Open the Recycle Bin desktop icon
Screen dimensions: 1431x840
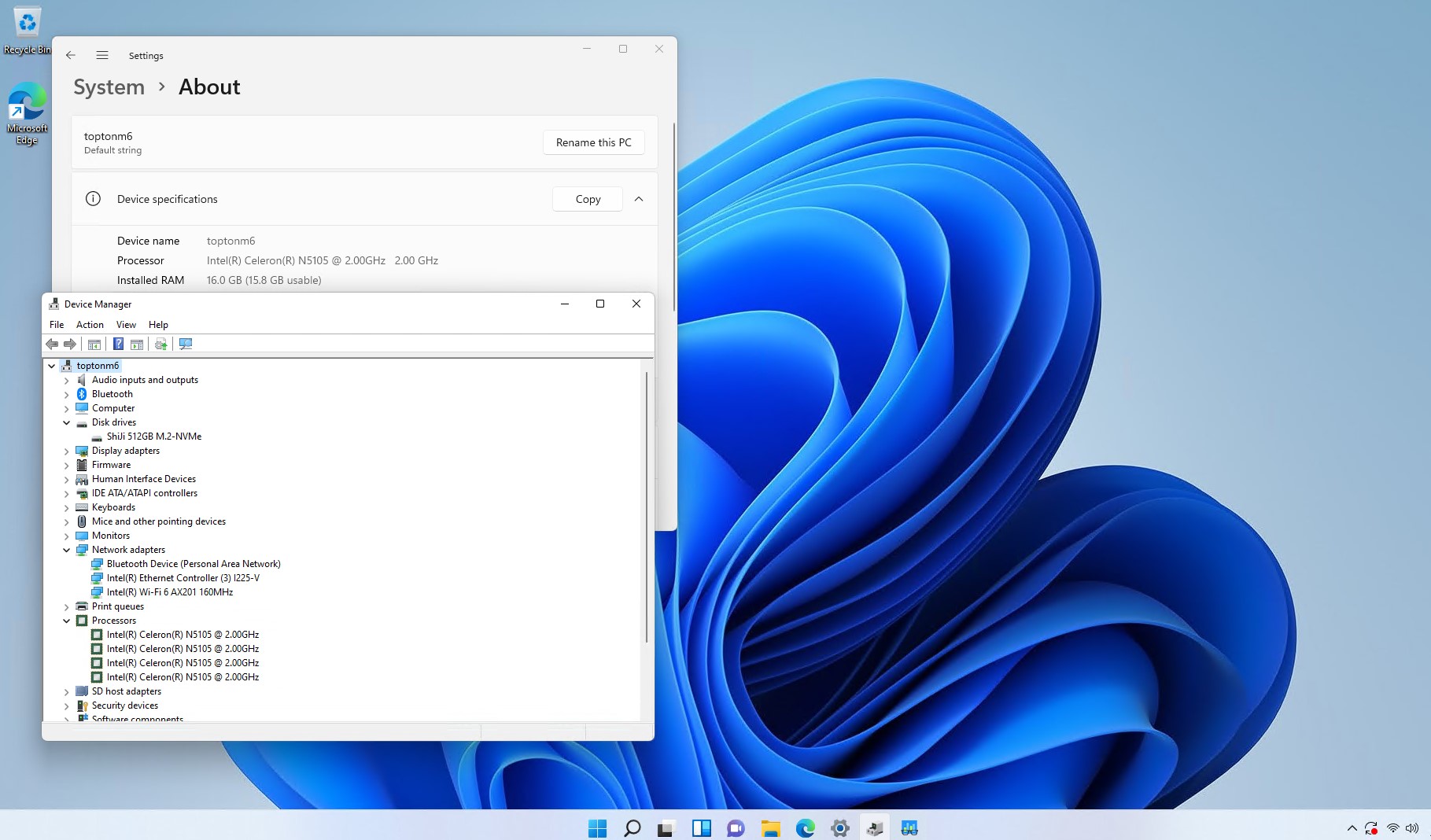[27, 31]
